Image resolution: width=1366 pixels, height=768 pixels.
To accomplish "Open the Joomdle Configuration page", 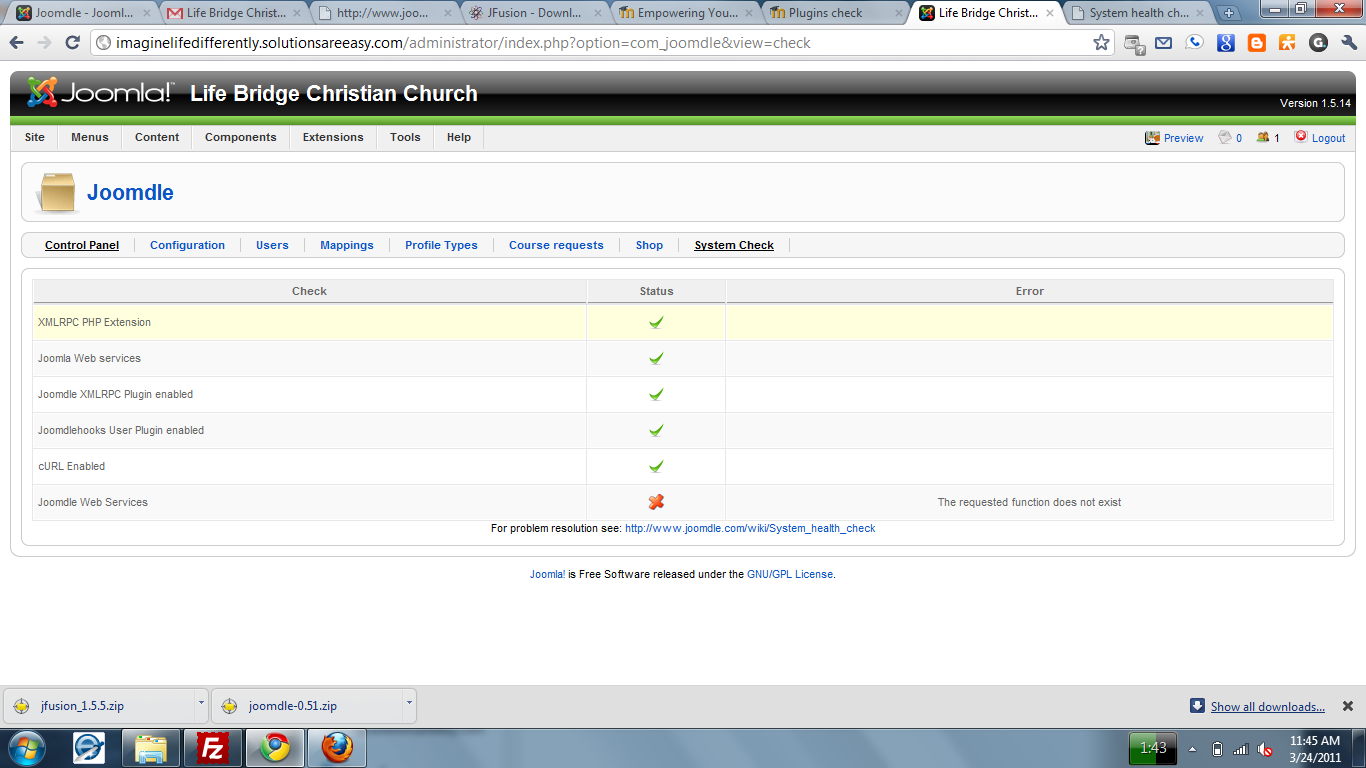I will (187, 245).
